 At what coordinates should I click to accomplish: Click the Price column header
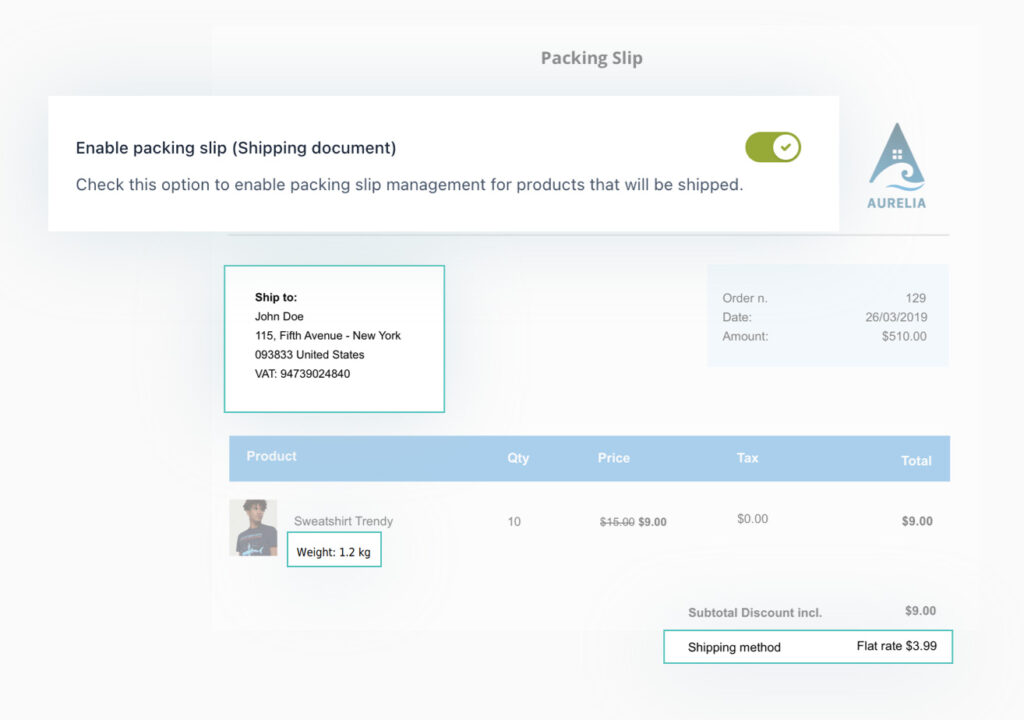[614, 458]
